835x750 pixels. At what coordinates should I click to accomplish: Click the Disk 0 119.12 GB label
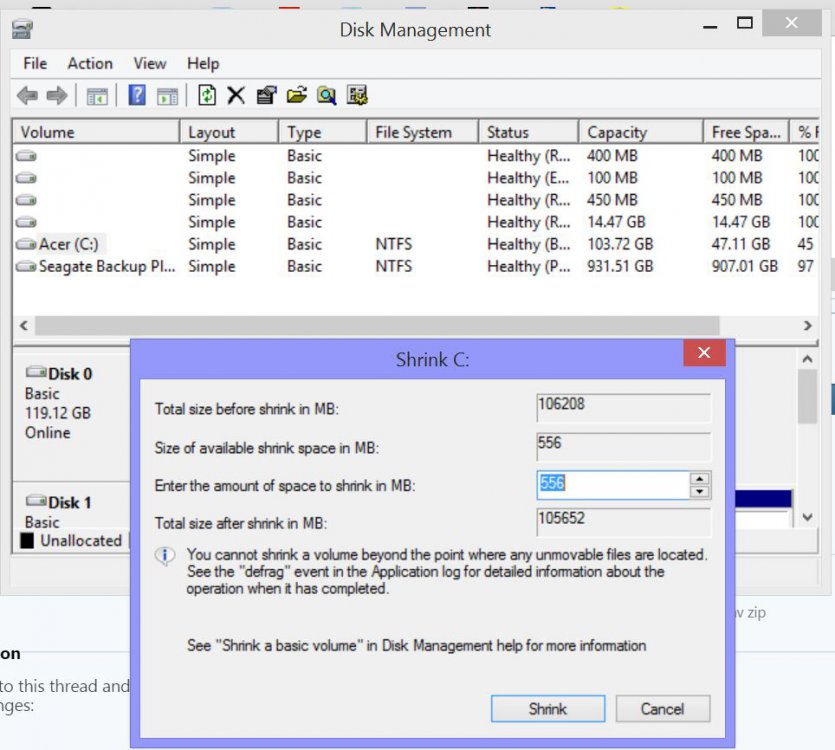coord(58,413)
